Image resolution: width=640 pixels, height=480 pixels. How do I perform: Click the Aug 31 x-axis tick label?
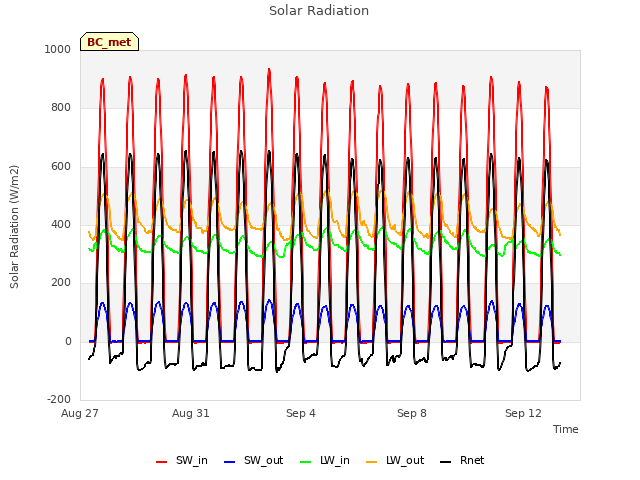(191, 413)
